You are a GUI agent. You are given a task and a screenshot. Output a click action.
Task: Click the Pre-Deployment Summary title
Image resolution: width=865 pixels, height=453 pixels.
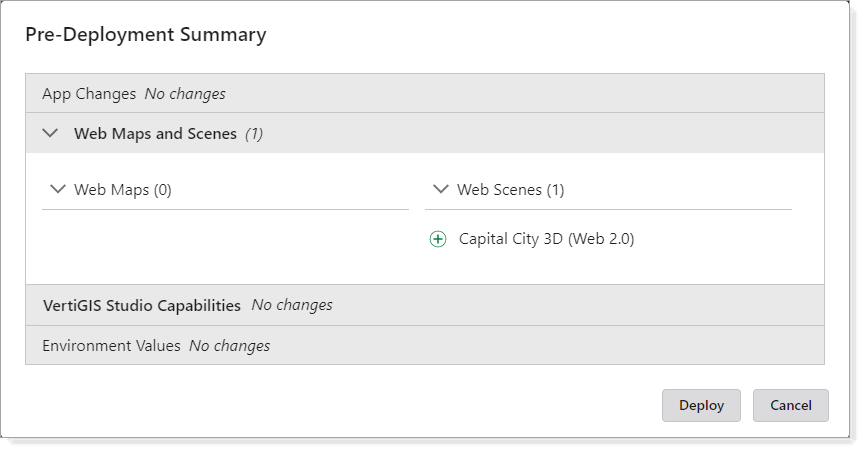click(x=145, y=35)
